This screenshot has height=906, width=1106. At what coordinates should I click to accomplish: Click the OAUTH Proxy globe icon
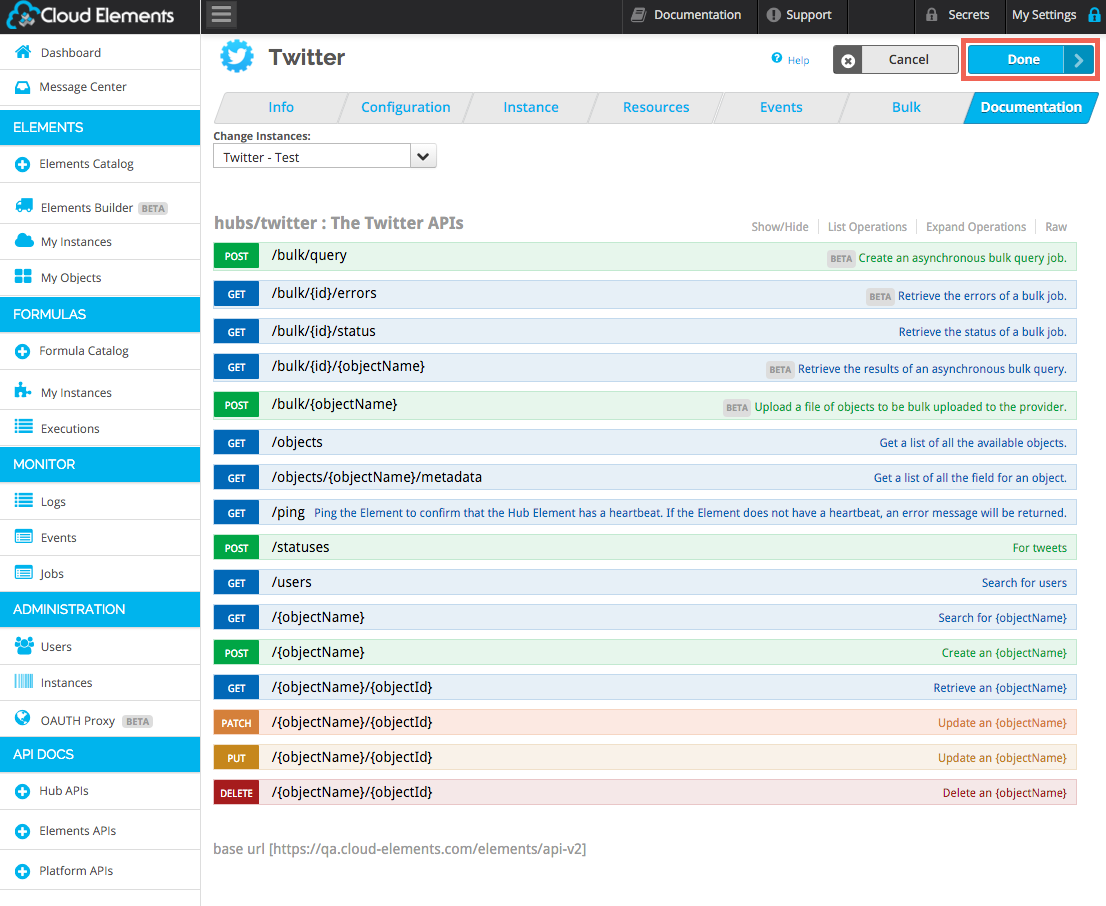click(23, 718)
